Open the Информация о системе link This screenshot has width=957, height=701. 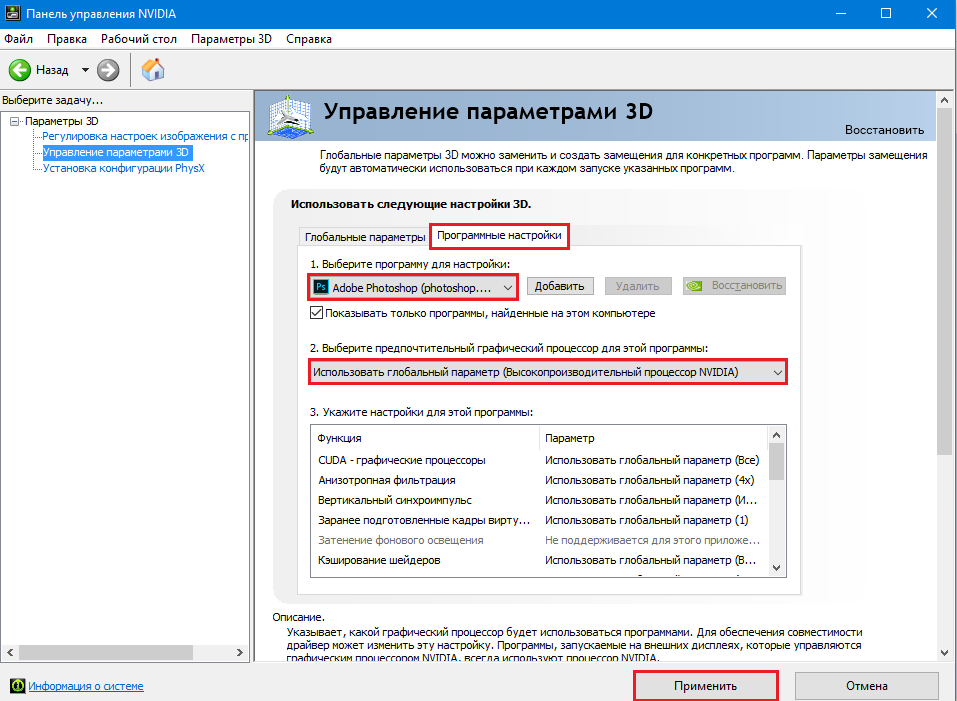coord(86,686)
